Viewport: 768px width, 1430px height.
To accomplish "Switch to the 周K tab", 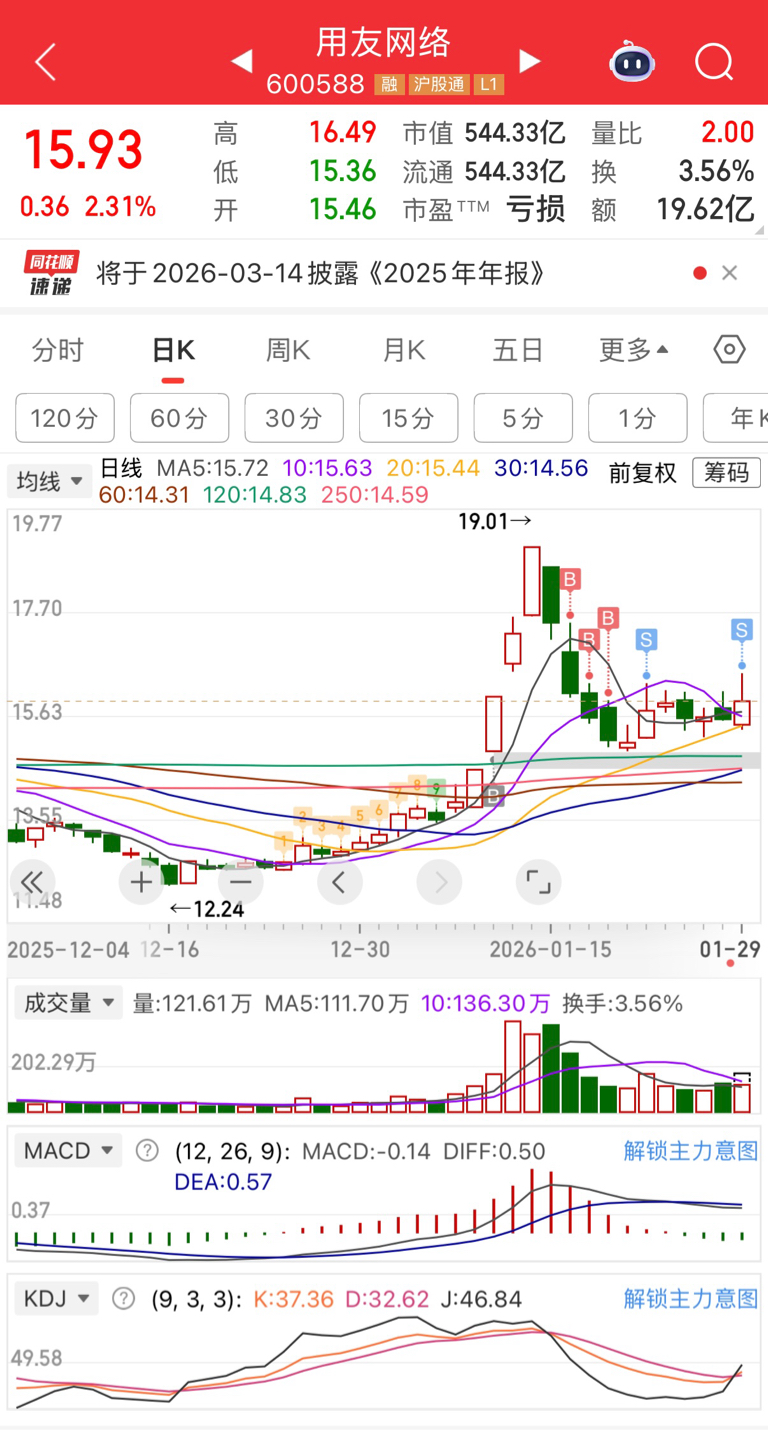I will click(x=288, y=350).
